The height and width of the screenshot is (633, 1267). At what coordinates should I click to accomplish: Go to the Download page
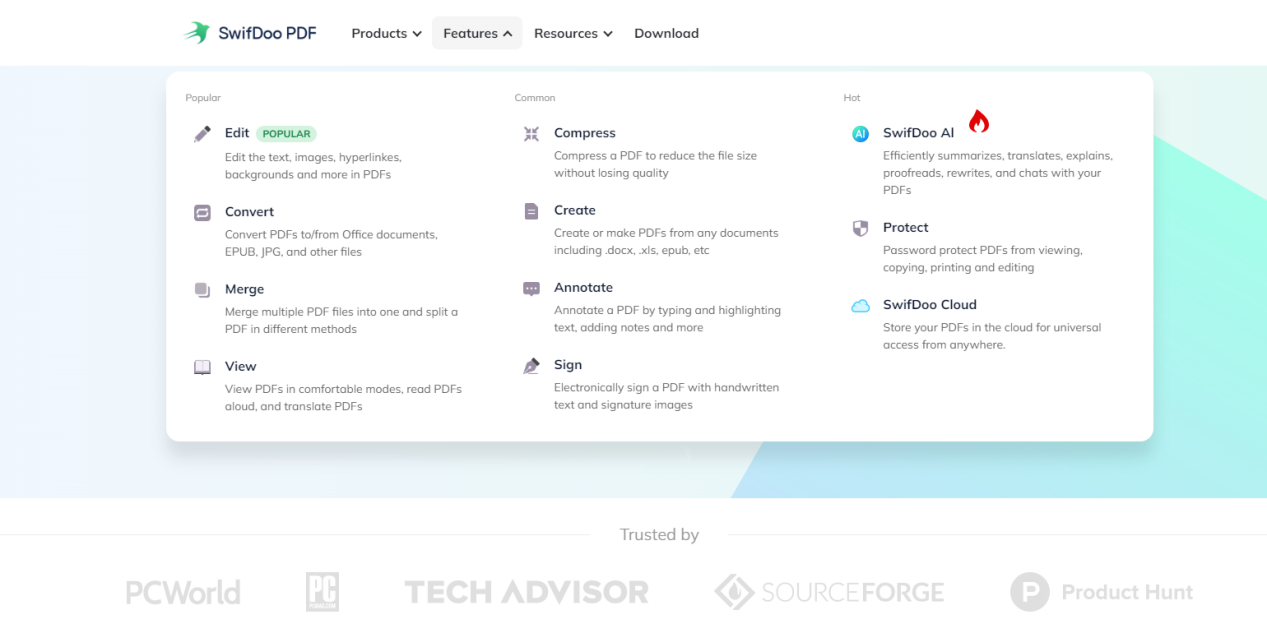click(666, 33)
